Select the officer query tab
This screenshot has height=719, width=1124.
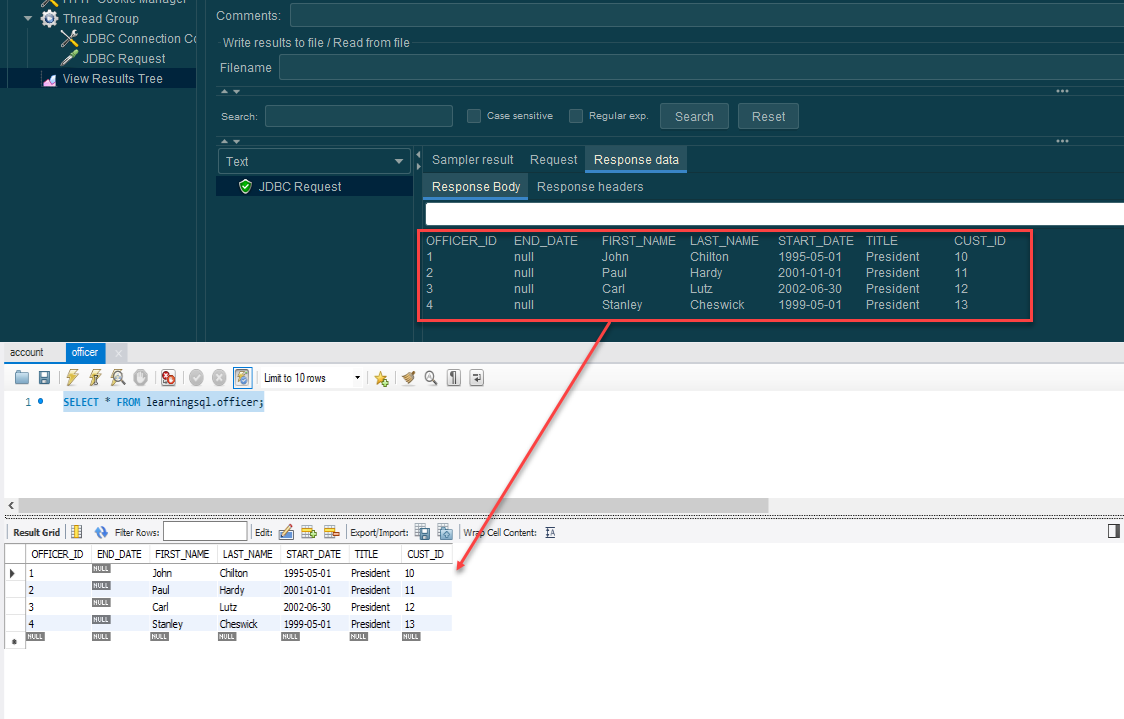85,353
